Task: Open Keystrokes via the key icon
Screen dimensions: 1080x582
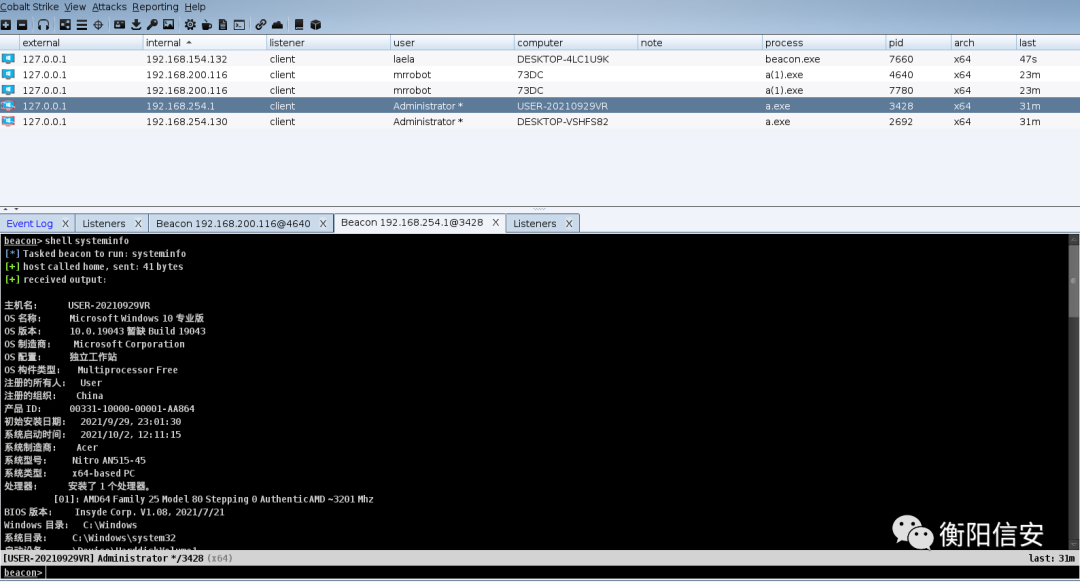Action: 152,25
